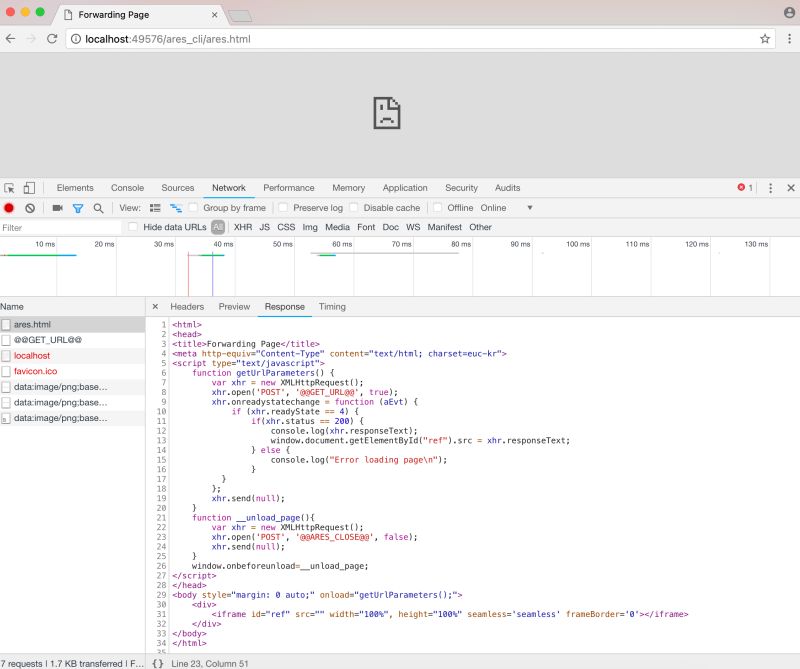Toggle the network filter funnel icon
Image resolution: width=800 pixels, height=669 pixels.
tap(78, 208)
